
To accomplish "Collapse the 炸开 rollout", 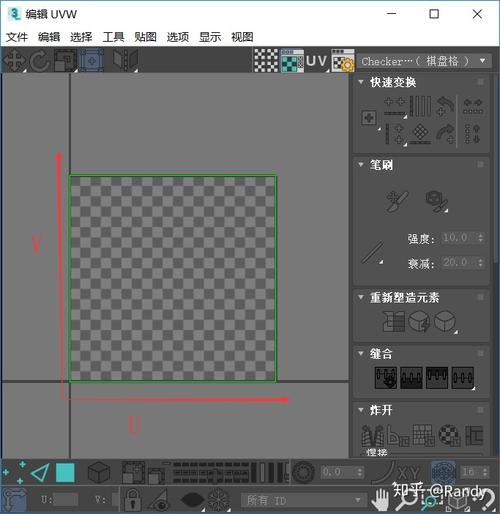I will click(x=361, y=409).
